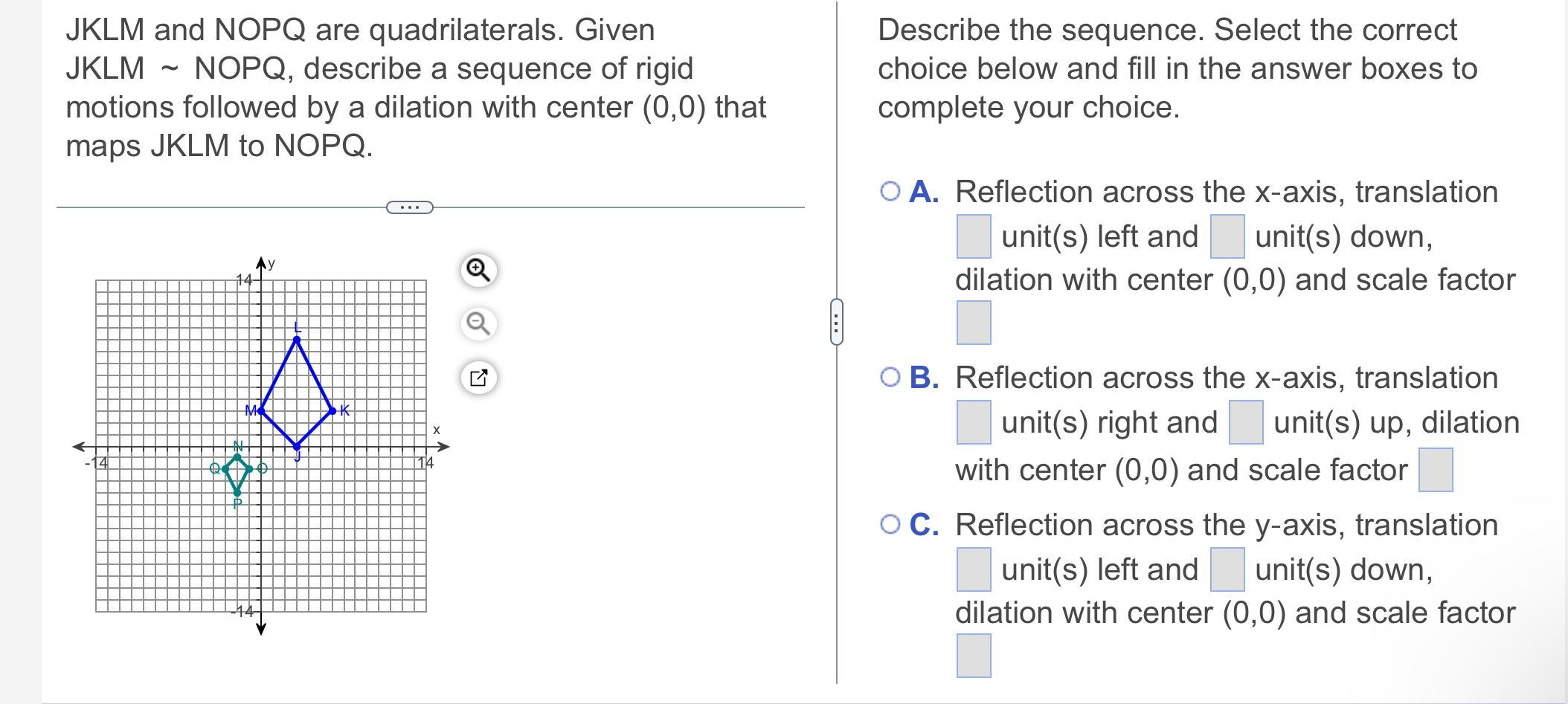The height and width of the screenshot is (704, 1568).
Task: Zoom out of the coordinate graph
Action: pos(478,324)
